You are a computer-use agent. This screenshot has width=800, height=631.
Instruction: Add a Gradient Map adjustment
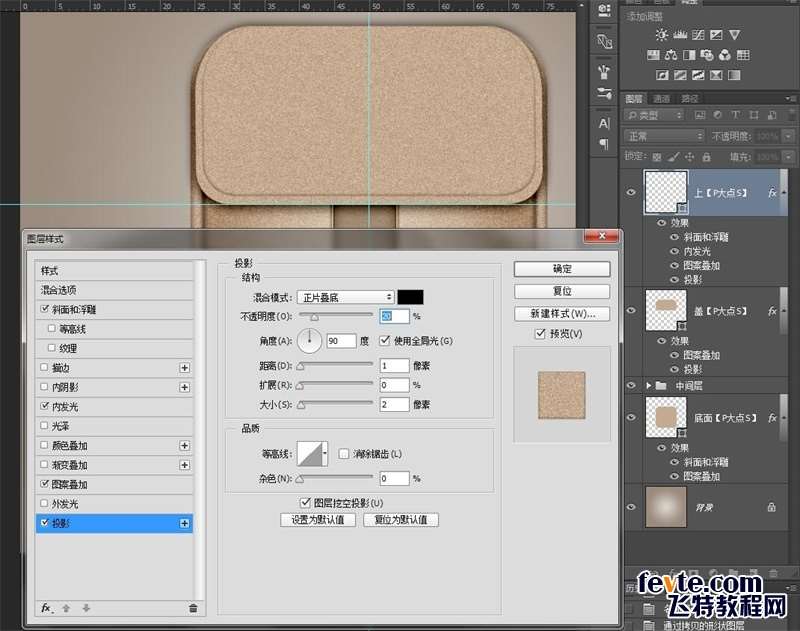(734, 75)
